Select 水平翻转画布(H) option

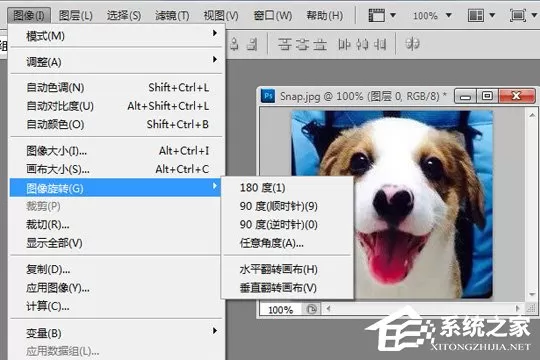click(x=279, y=269)
